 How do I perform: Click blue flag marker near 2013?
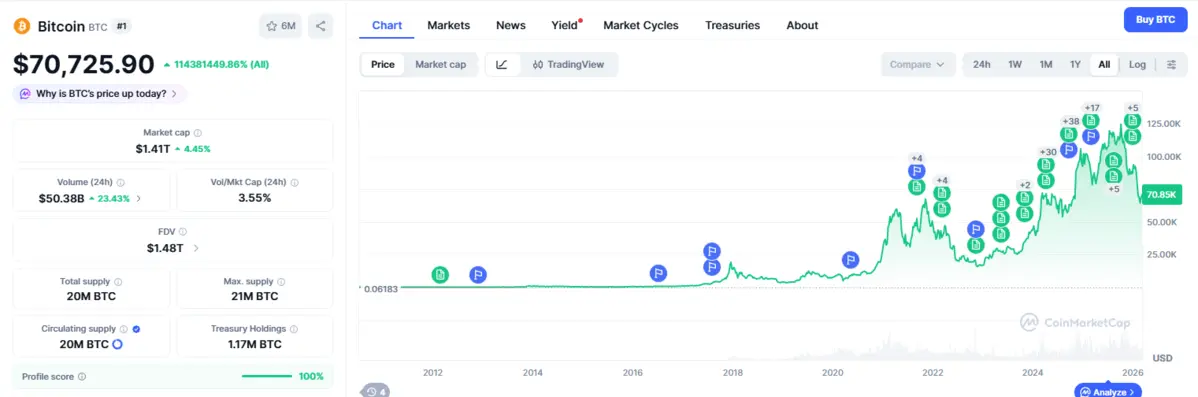coord(478,275)
